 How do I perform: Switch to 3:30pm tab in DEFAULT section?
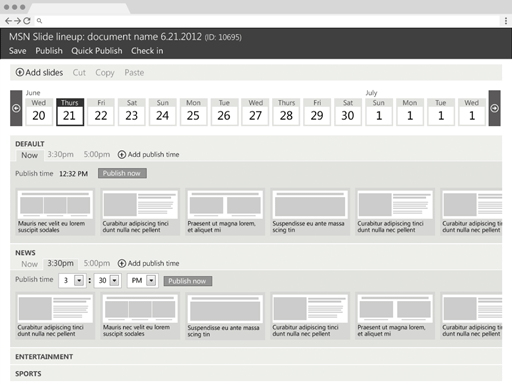coord(60,154)
